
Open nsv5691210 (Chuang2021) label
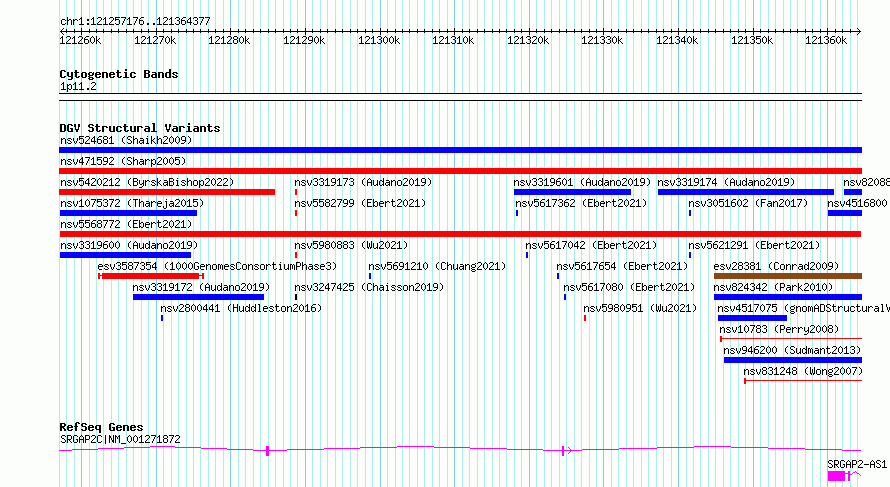(x=437, y=266)
